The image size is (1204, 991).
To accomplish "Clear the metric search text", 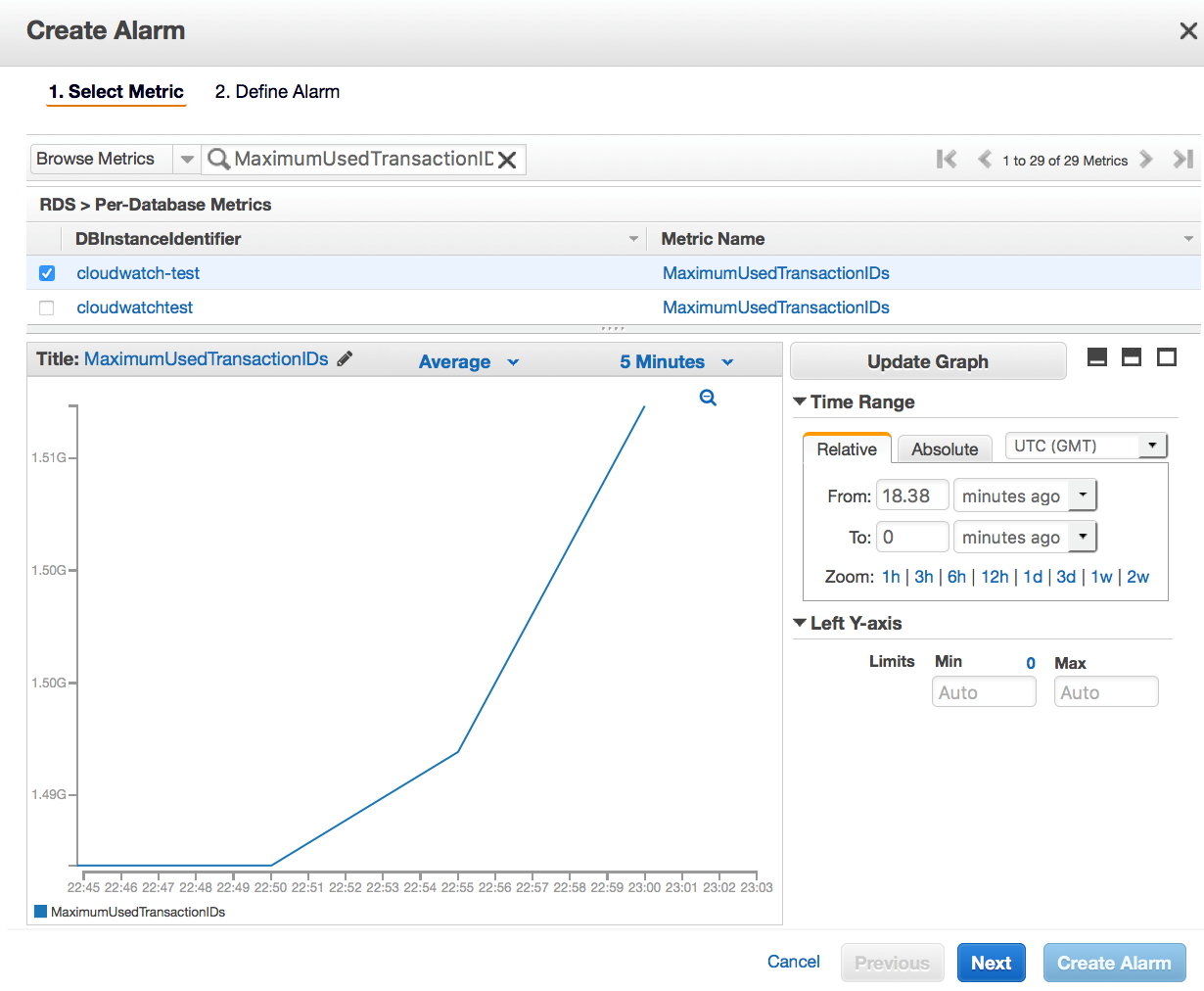I will coord(507,160).
